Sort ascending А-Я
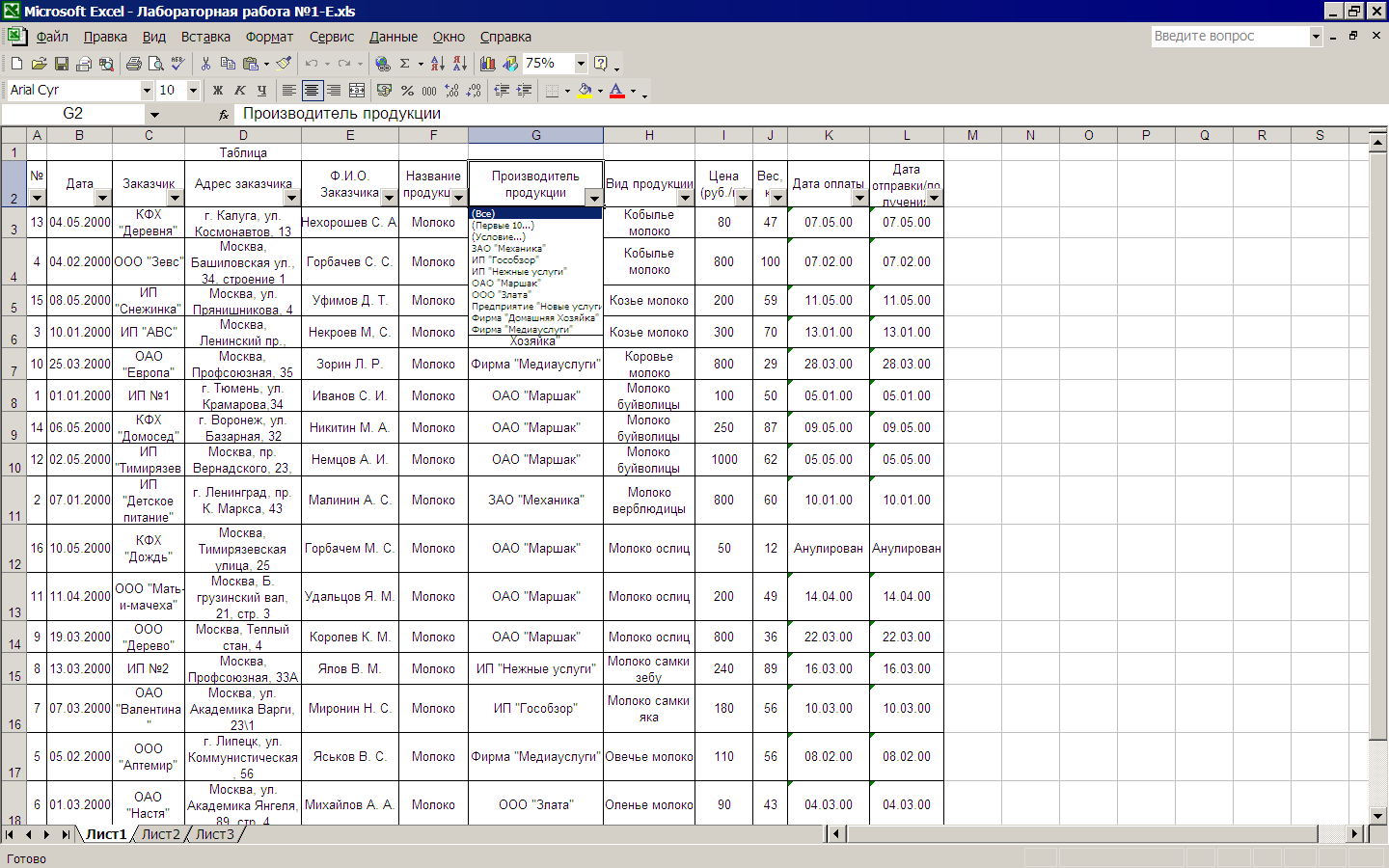 pyautogui.click(x=438, y=64)
